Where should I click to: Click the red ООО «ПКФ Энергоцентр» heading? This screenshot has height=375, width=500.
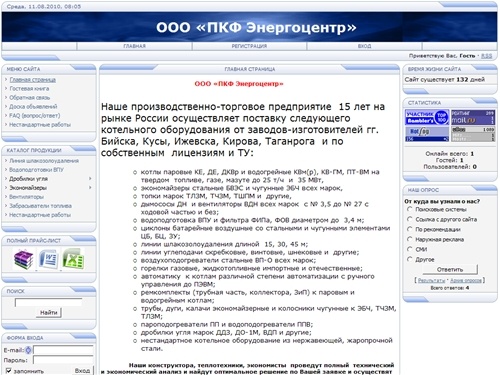(x=239, y=84)
